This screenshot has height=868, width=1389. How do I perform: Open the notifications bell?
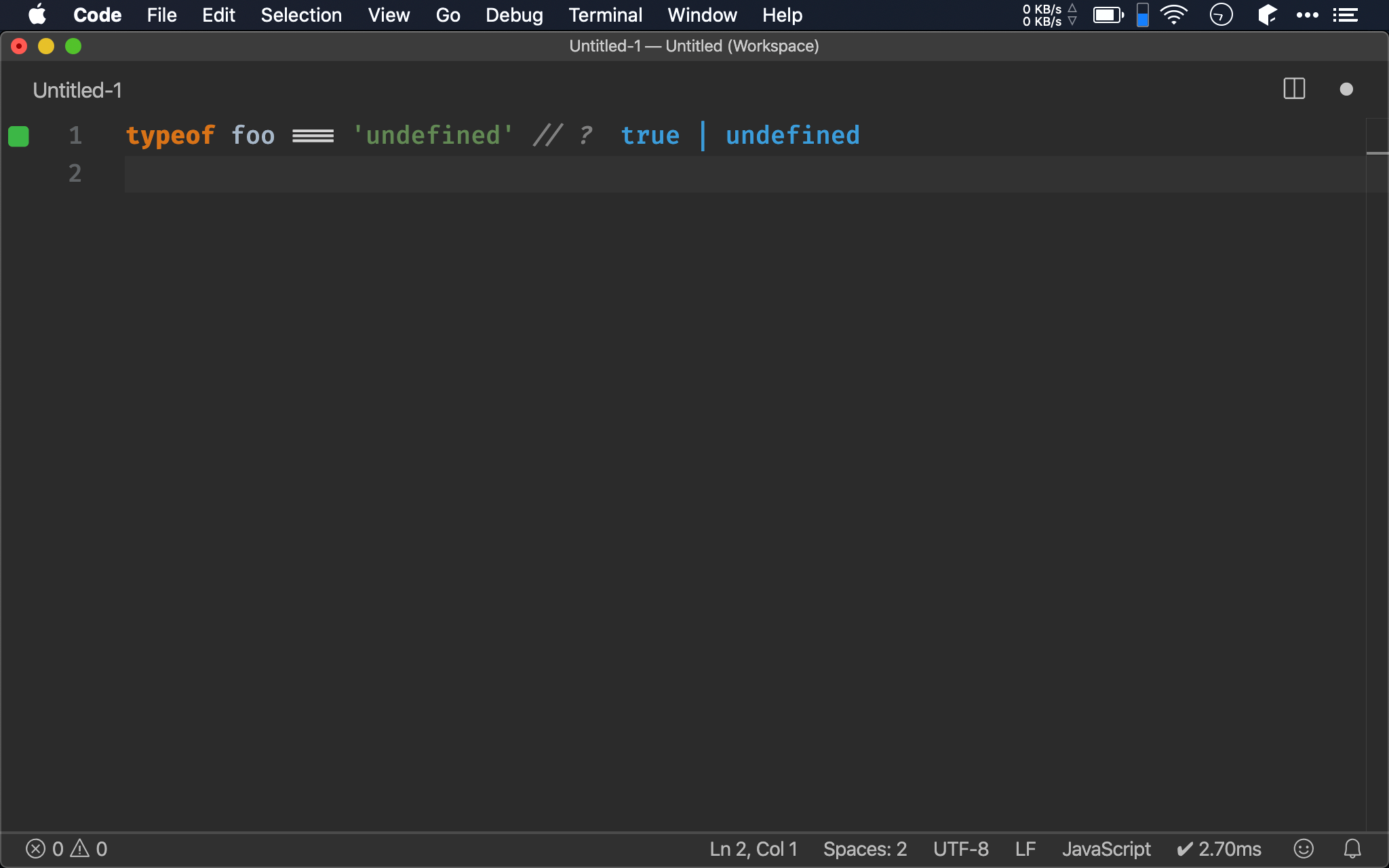tap(1352, 849)
